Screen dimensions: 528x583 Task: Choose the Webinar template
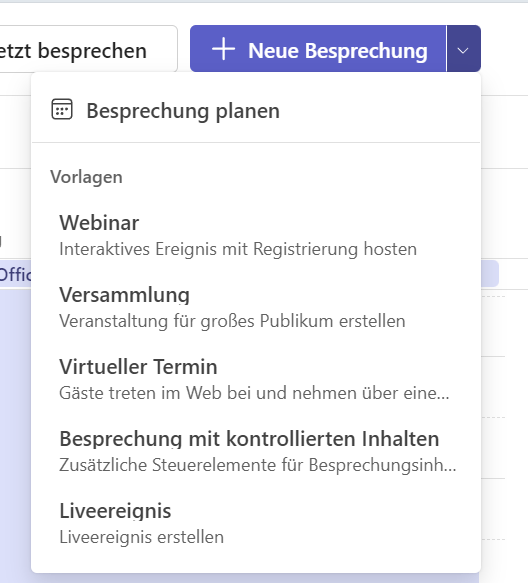(256, 235)
